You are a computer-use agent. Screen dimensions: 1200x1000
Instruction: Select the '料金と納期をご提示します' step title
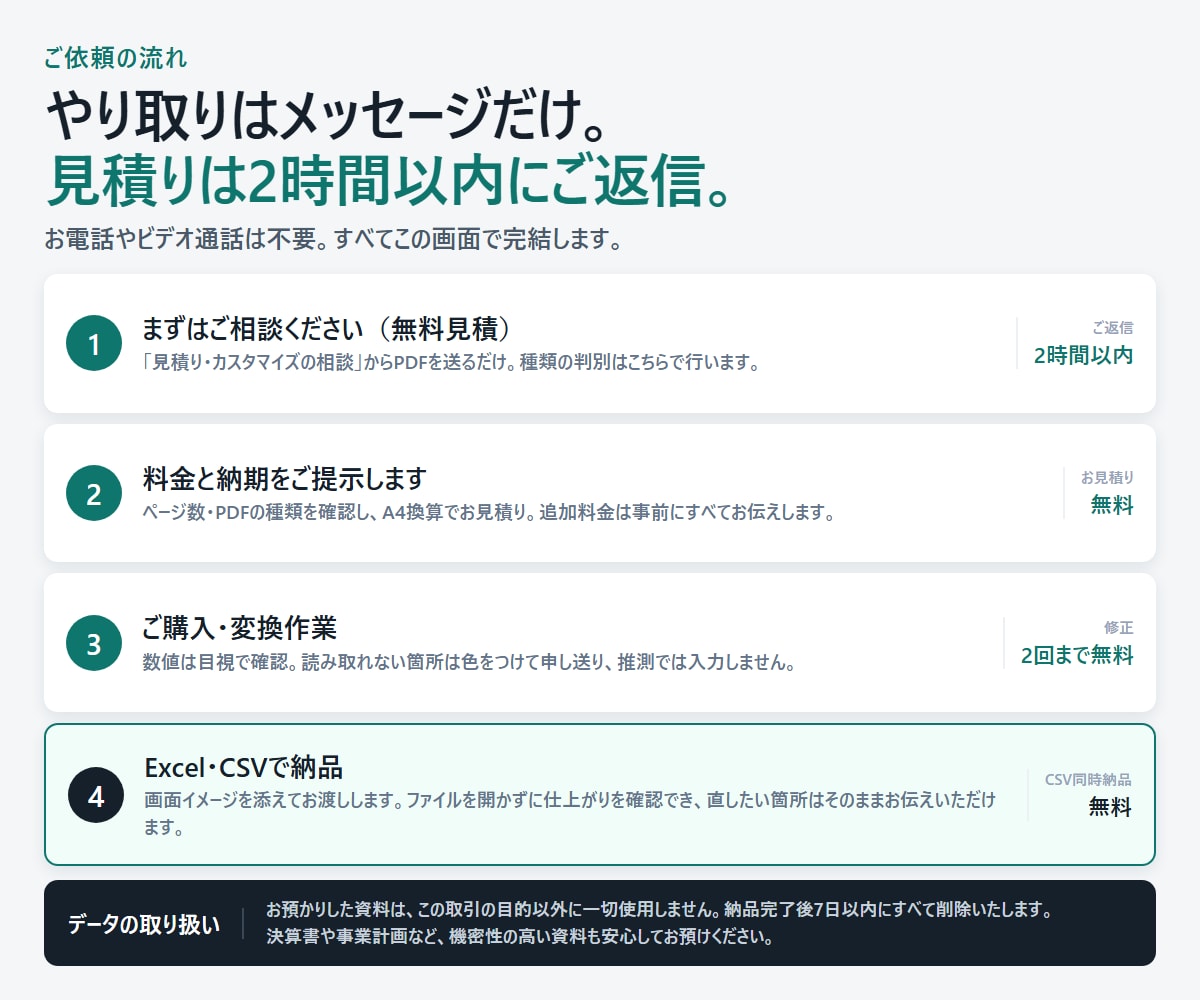click(x=285, y=478)
